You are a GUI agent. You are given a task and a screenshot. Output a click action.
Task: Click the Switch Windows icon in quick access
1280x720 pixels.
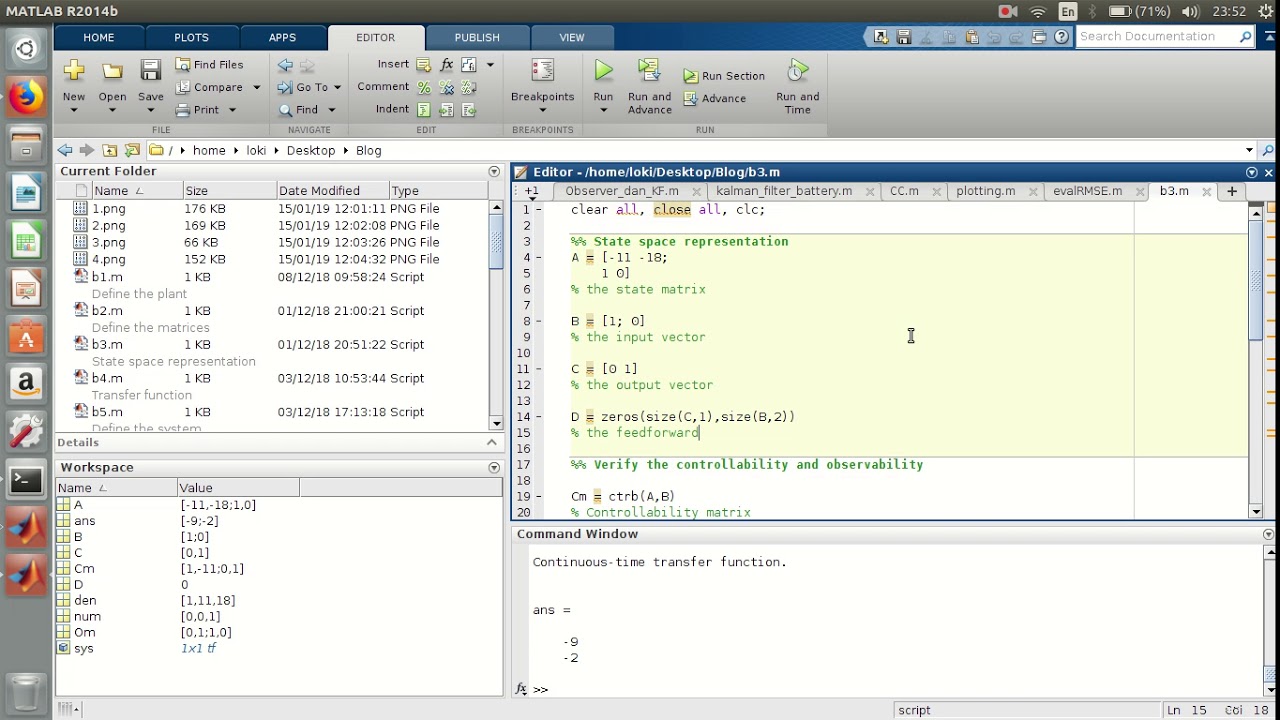click(x=1038, y=37)
